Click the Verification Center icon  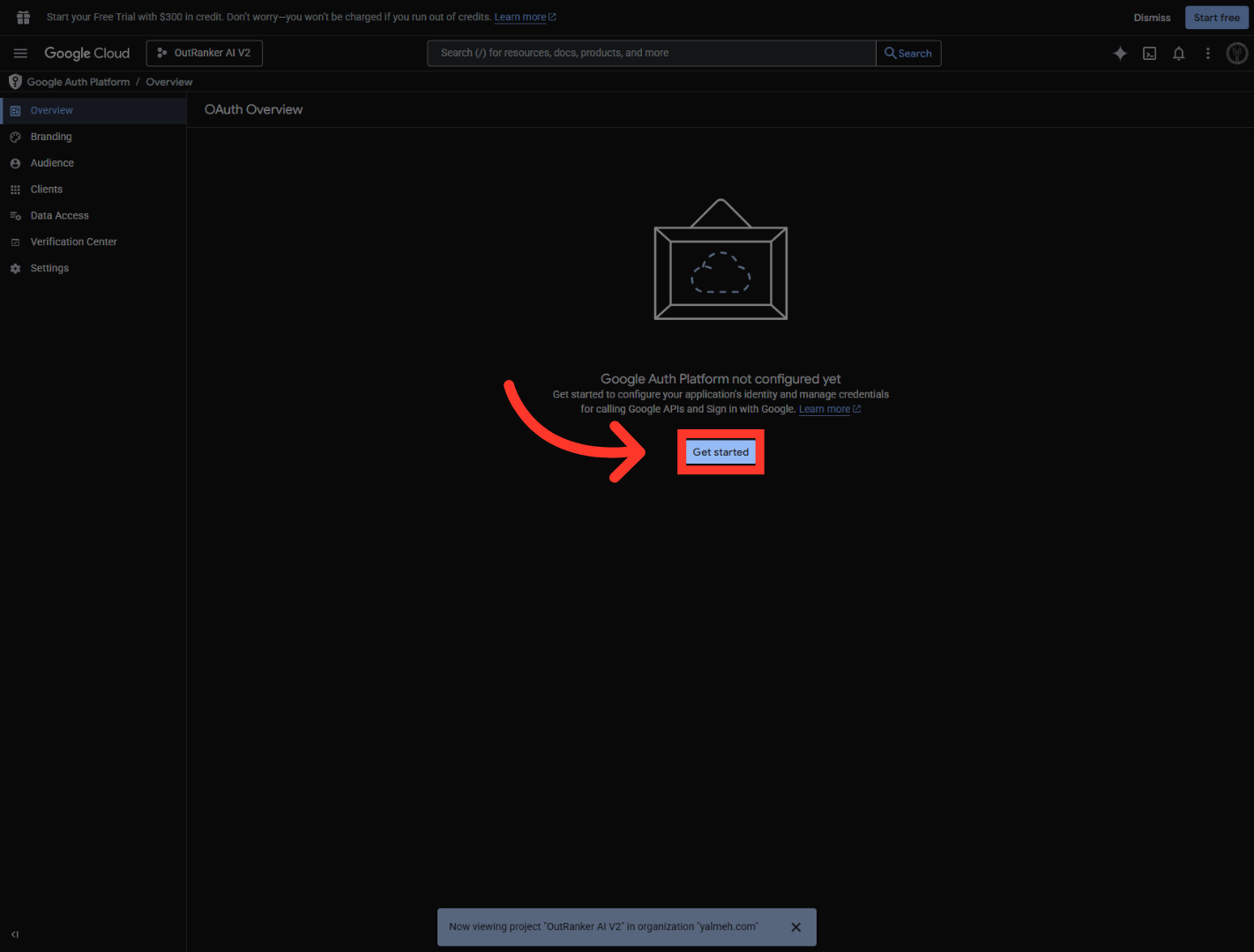15,242
